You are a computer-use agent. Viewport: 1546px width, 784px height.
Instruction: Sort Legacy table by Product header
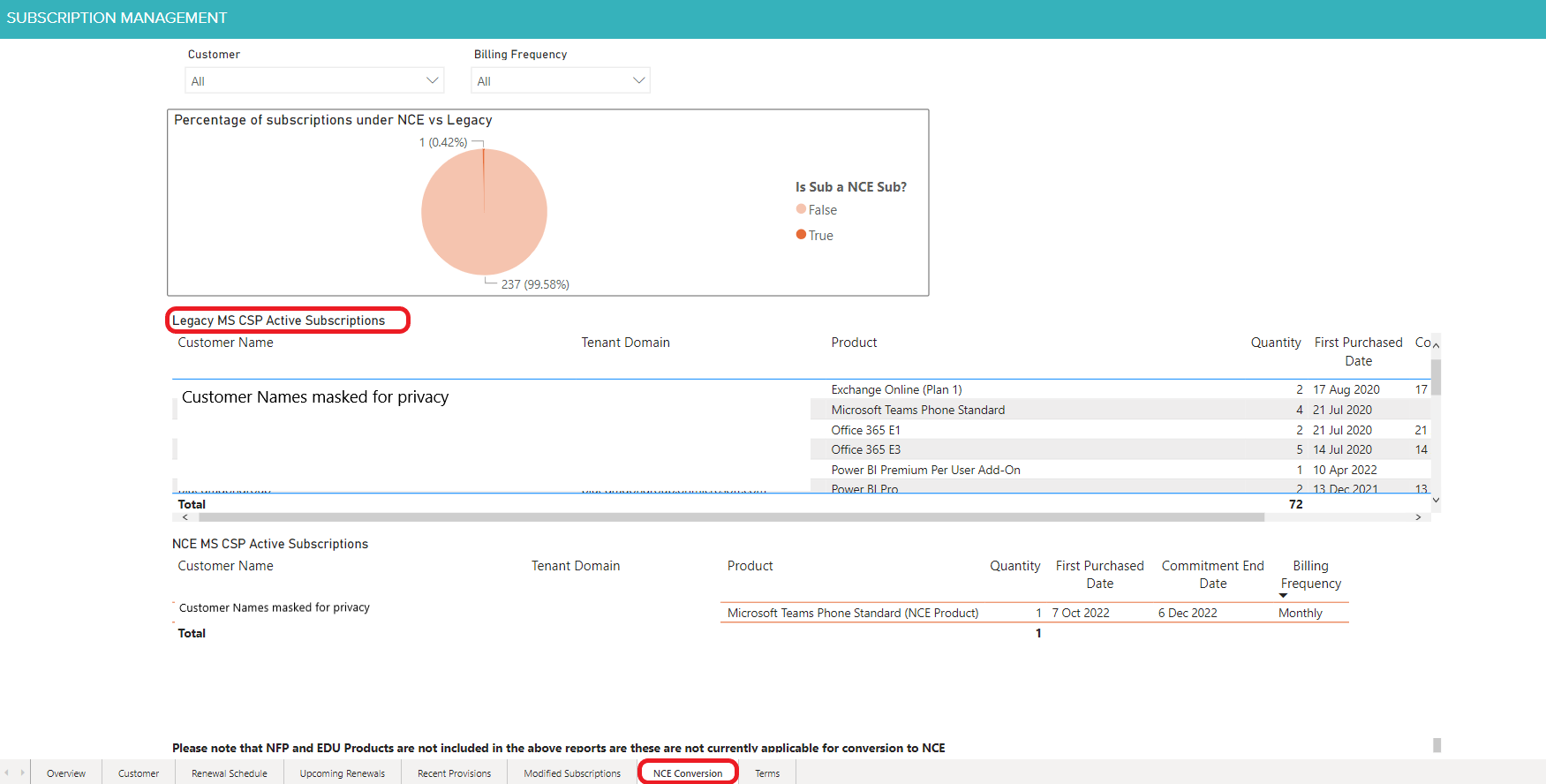click(x=854, y=343)
